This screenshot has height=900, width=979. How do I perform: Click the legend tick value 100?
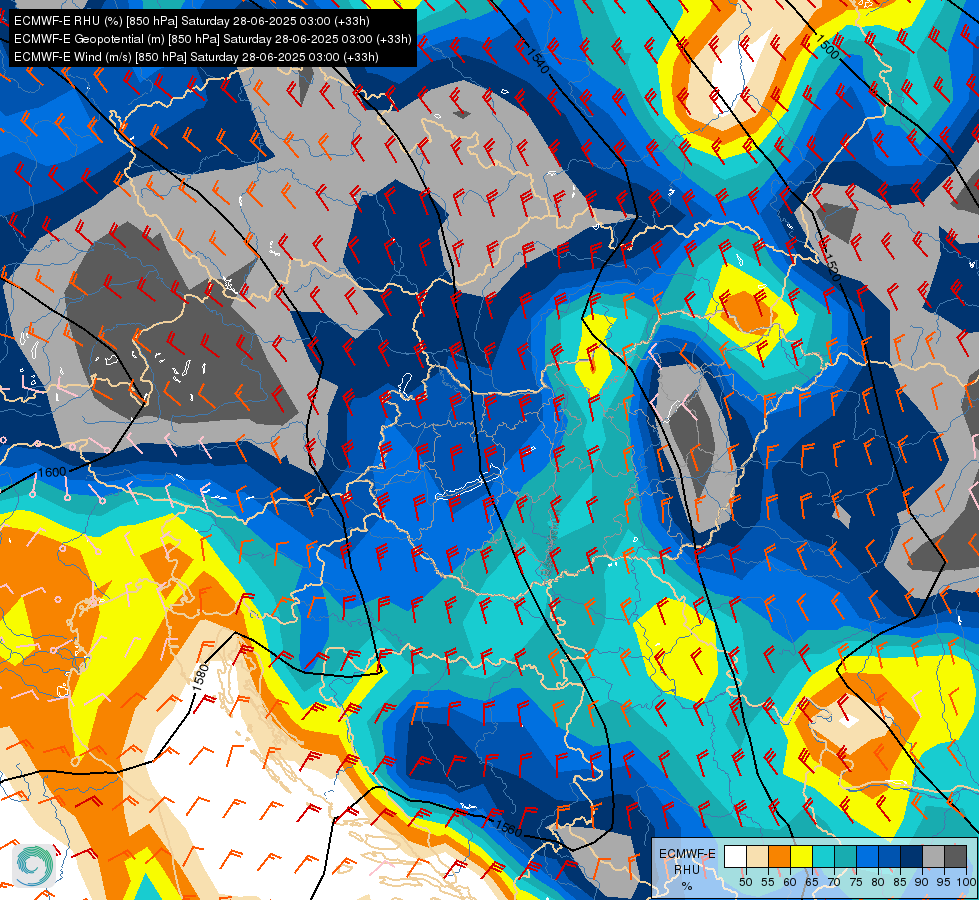[x=966, y=883]
